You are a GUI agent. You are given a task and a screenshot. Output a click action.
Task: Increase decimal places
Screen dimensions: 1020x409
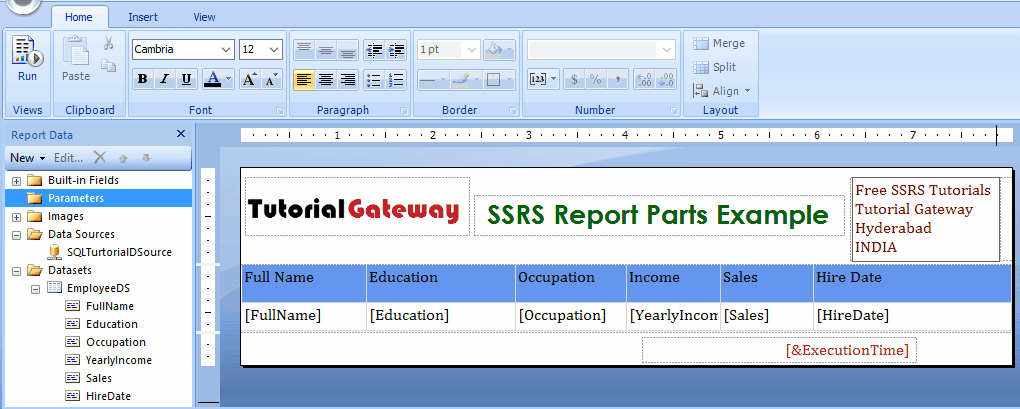point(644,80)
